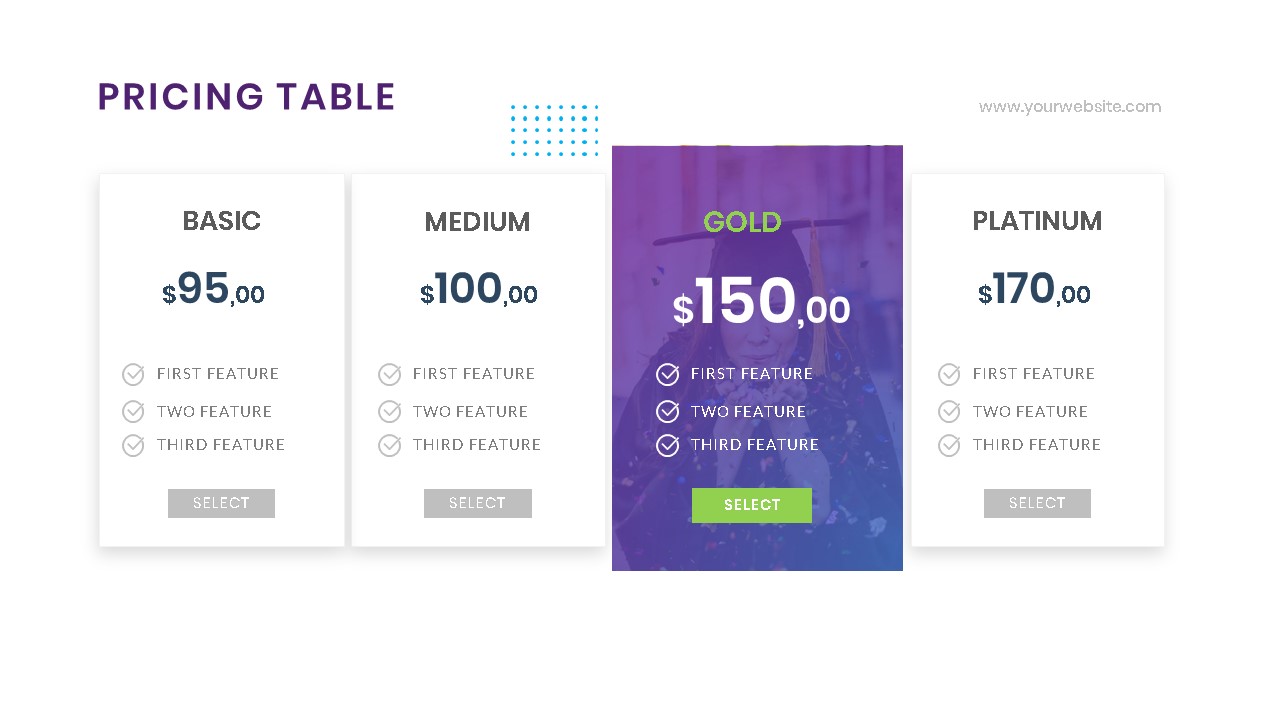Click the $170,00 Platinum price
The height and width of the screenshot is (720, 1280).
pos(1034,290)
